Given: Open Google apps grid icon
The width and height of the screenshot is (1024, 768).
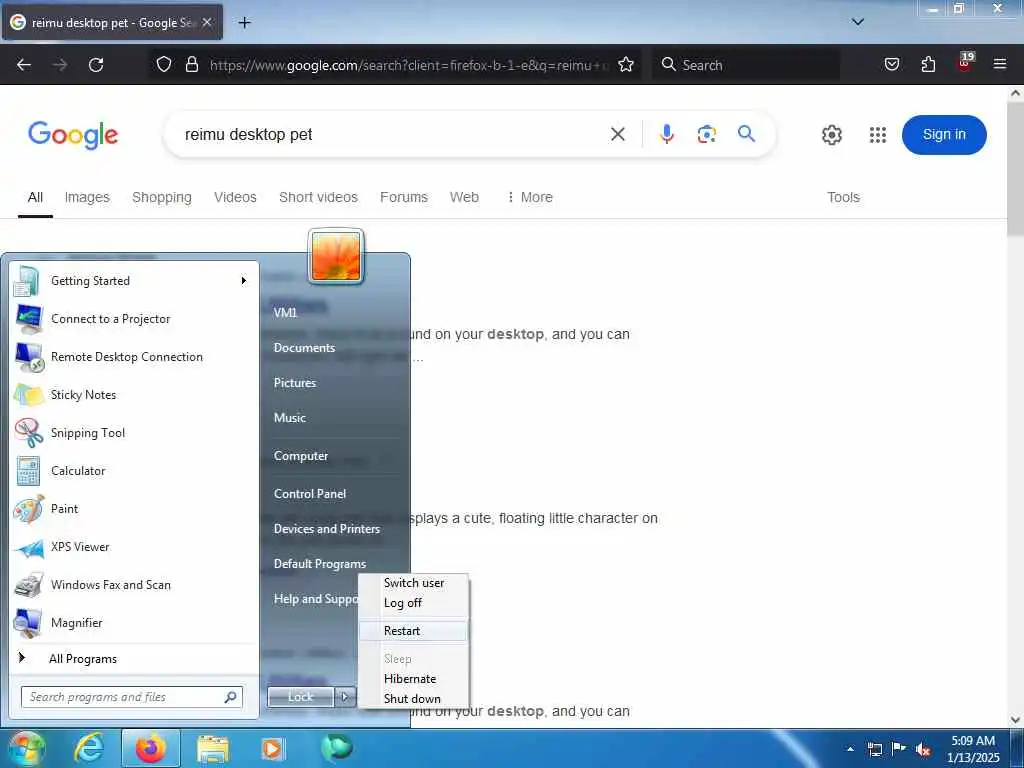Looking at the screenshot, I should pyautogui.click(x=878, y=135).
